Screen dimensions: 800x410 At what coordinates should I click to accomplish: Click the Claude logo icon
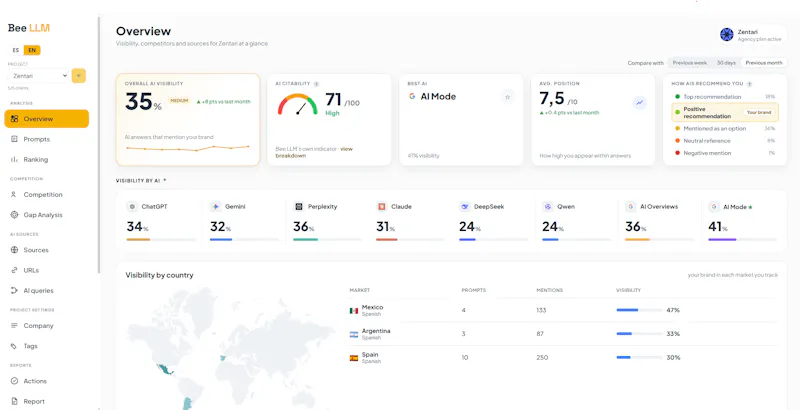pyautogui.click(x=381, y=207)
